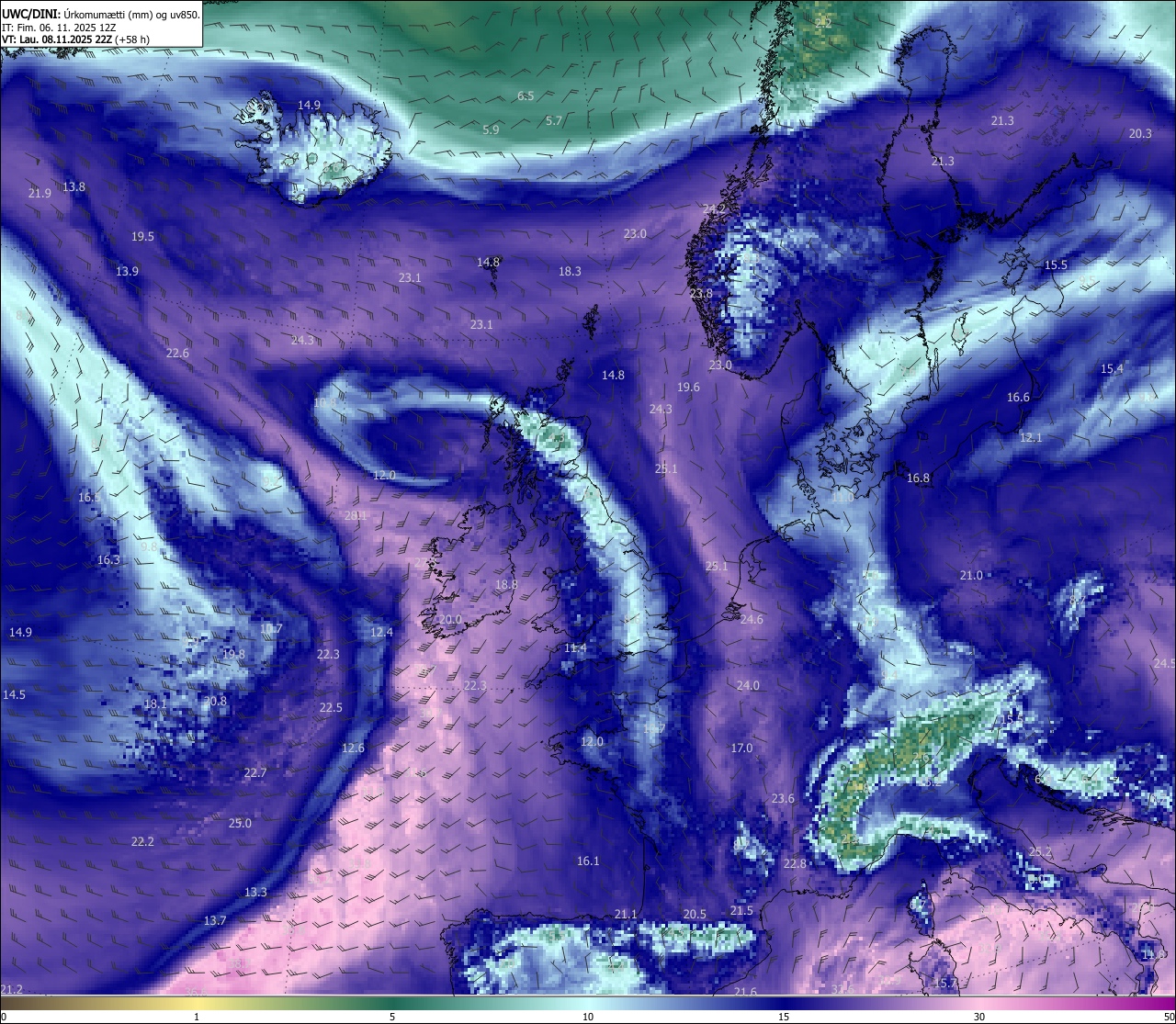This screenshot has height=1024, width=1176.
Task: Click the 23.8 value near Norway's coast
Action: tap(701, 294)
